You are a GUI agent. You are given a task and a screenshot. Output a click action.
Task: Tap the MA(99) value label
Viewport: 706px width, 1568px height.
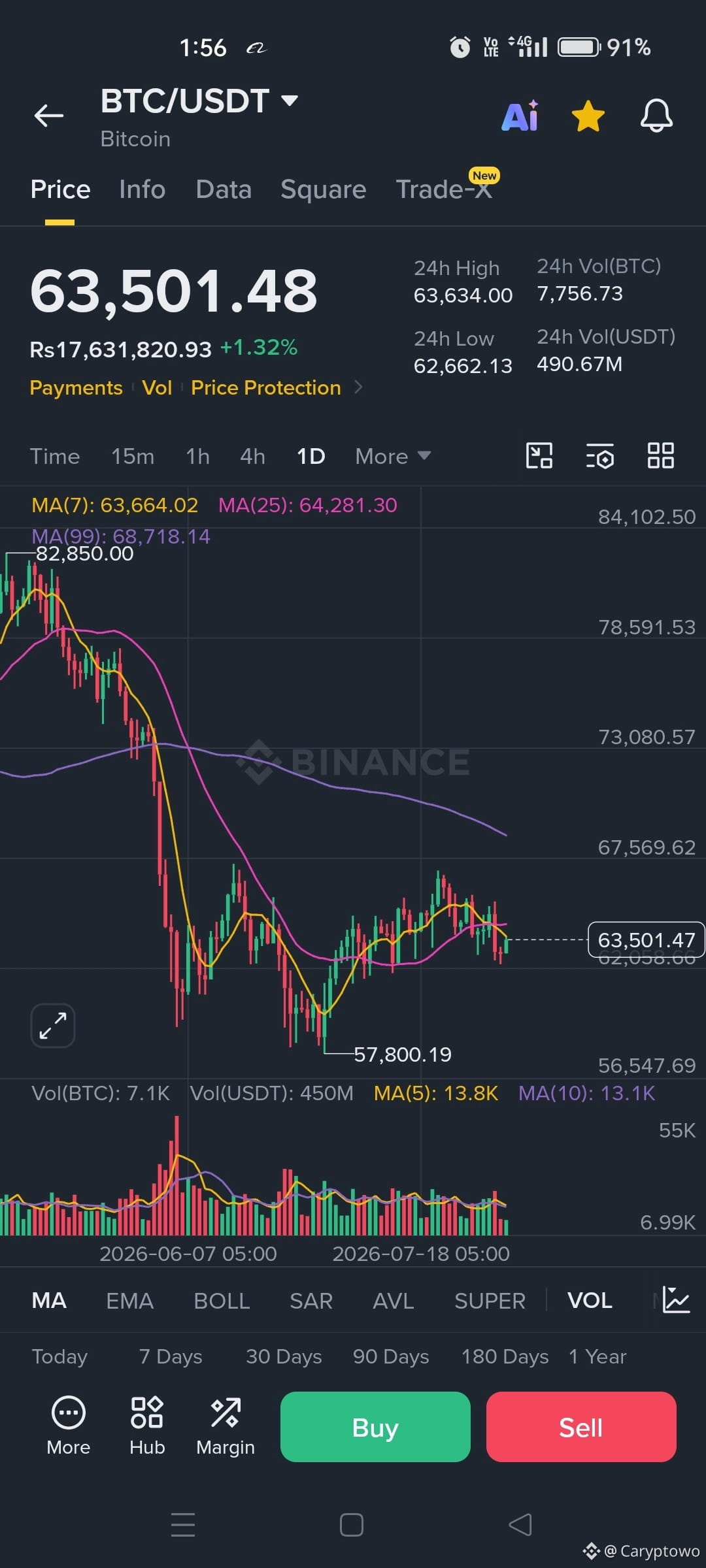pyautogui.click(x=121, y=536)
